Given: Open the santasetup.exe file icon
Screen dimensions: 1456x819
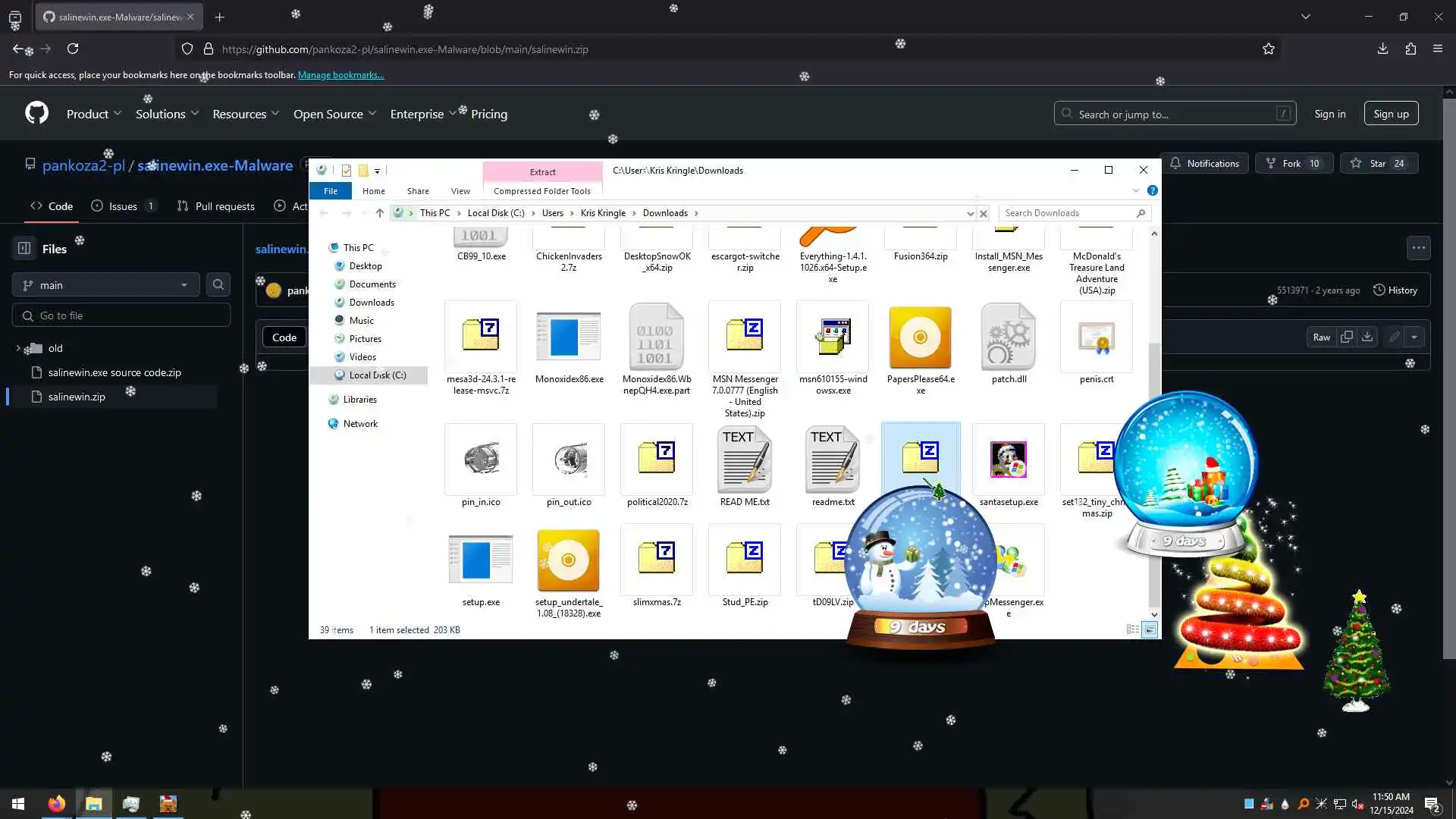Looking at the screenshot, I should tap(1008, 460).
